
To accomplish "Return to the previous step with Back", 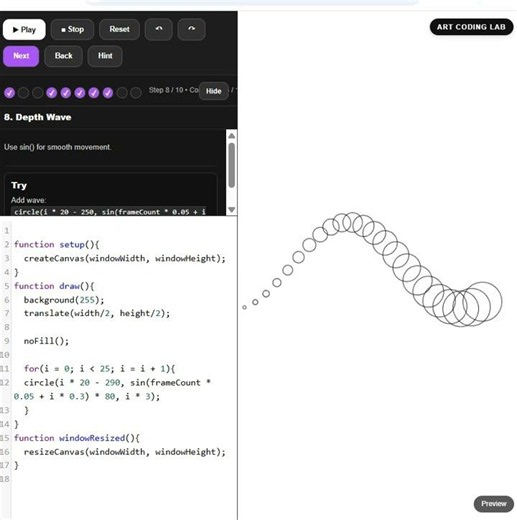I will point(63,56).
